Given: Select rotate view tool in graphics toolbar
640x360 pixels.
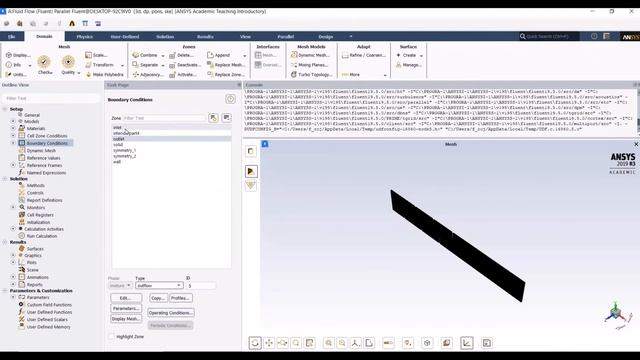Looking at the screenshot, I should (255, 343).
